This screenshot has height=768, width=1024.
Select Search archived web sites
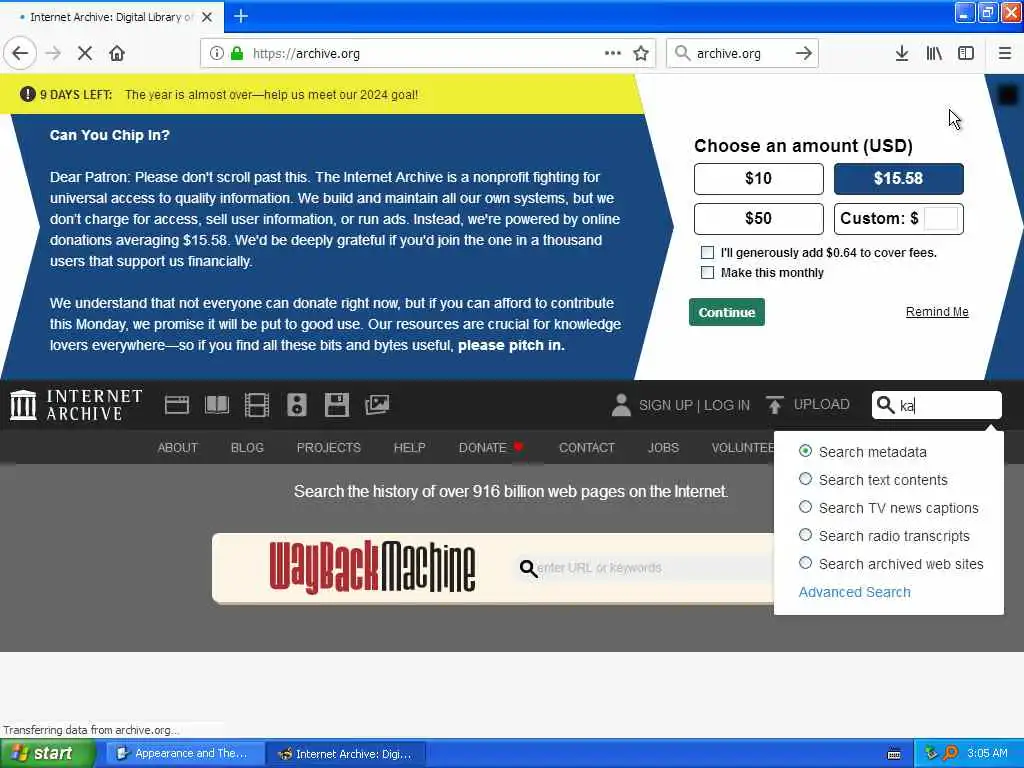click(805, 563)
